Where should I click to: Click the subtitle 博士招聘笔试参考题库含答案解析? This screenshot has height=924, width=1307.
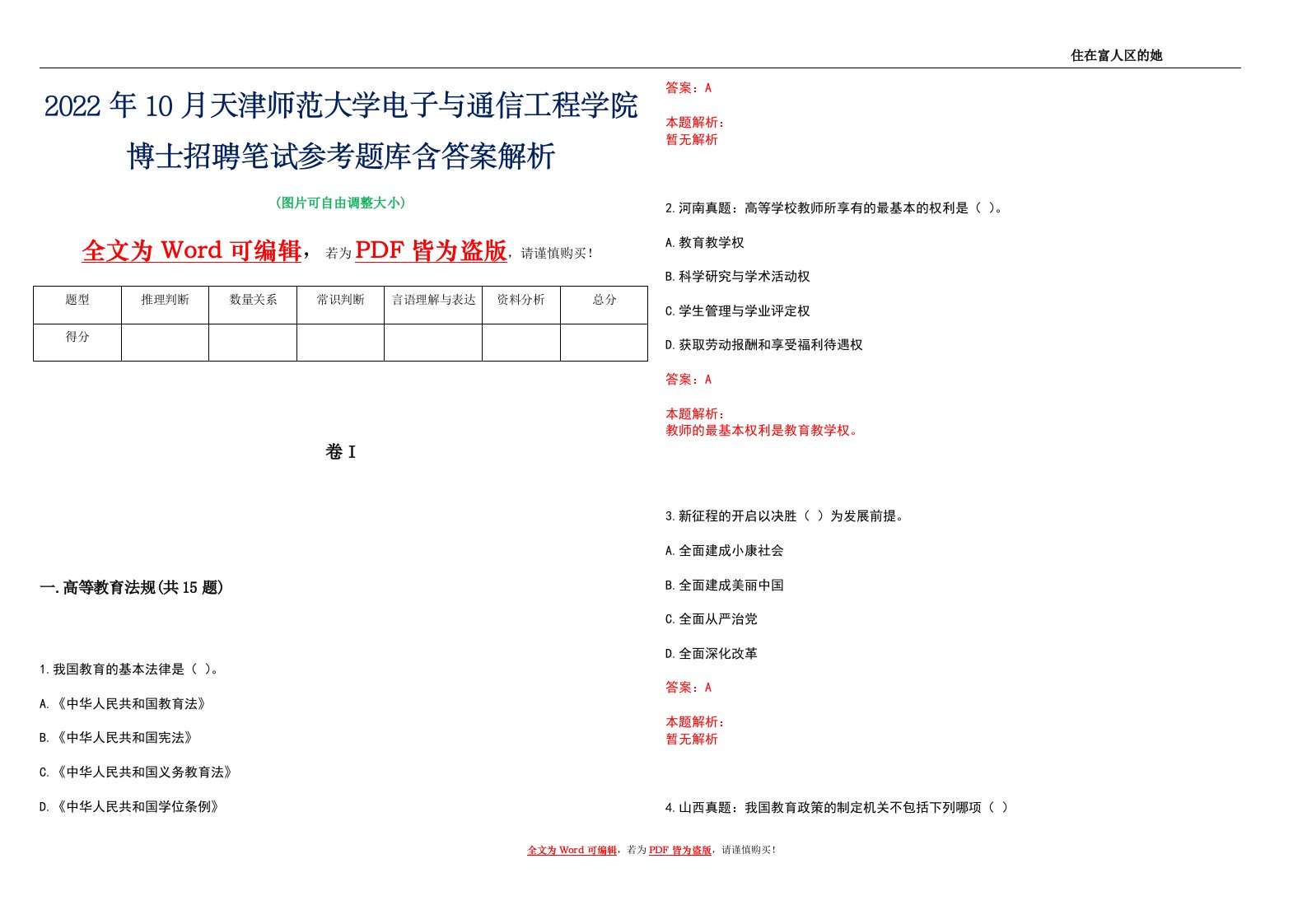341,156
